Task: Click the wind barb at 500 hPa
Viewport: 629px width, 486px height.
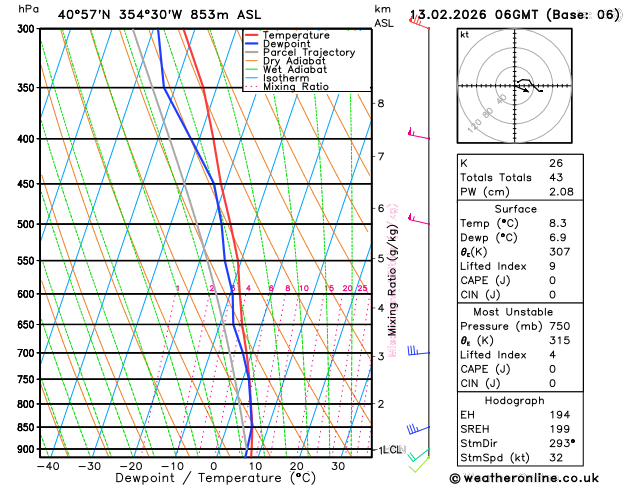Action: pyautogui.click(x=418, y=219)
